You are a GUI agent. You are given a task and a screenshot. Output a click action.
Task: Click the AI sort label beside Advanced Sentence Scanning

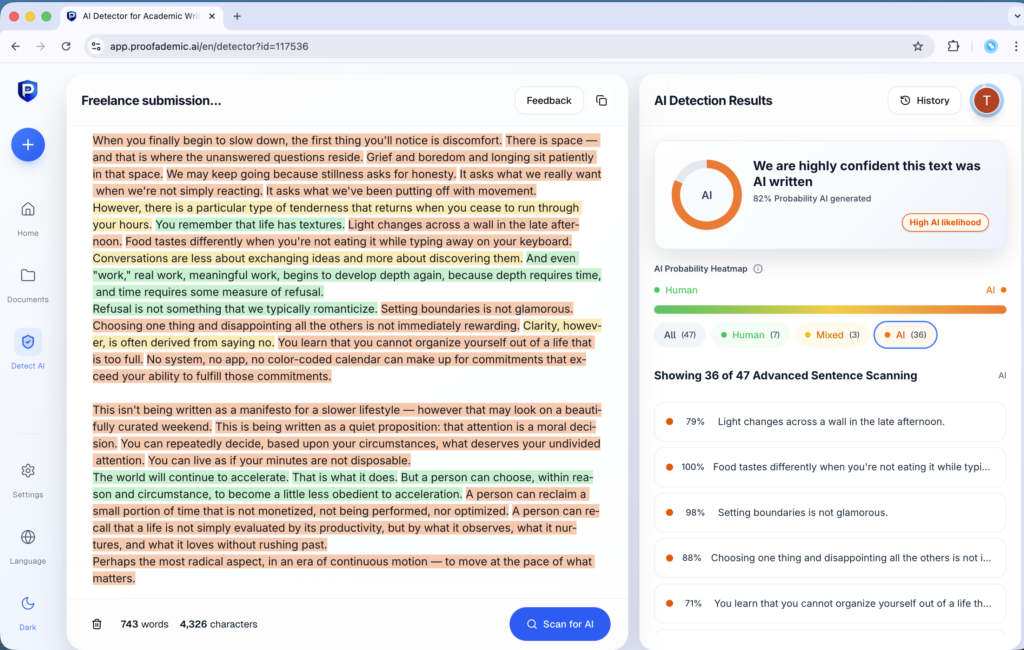pyautogui.click(x=1002, y=376)
